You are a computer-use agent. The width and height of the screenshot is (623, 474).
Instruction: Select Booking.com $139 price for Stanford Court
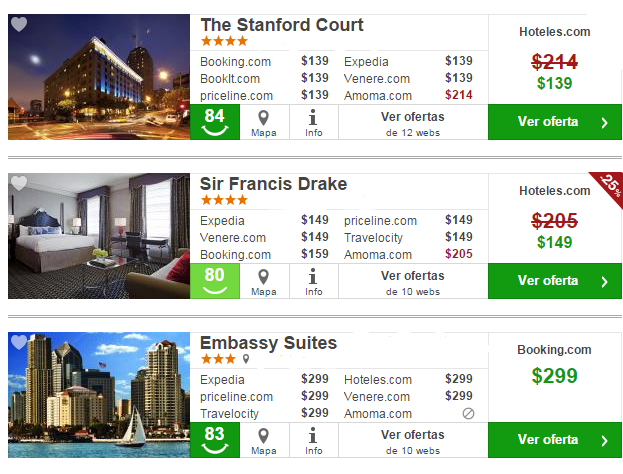[x=264, y=61]
